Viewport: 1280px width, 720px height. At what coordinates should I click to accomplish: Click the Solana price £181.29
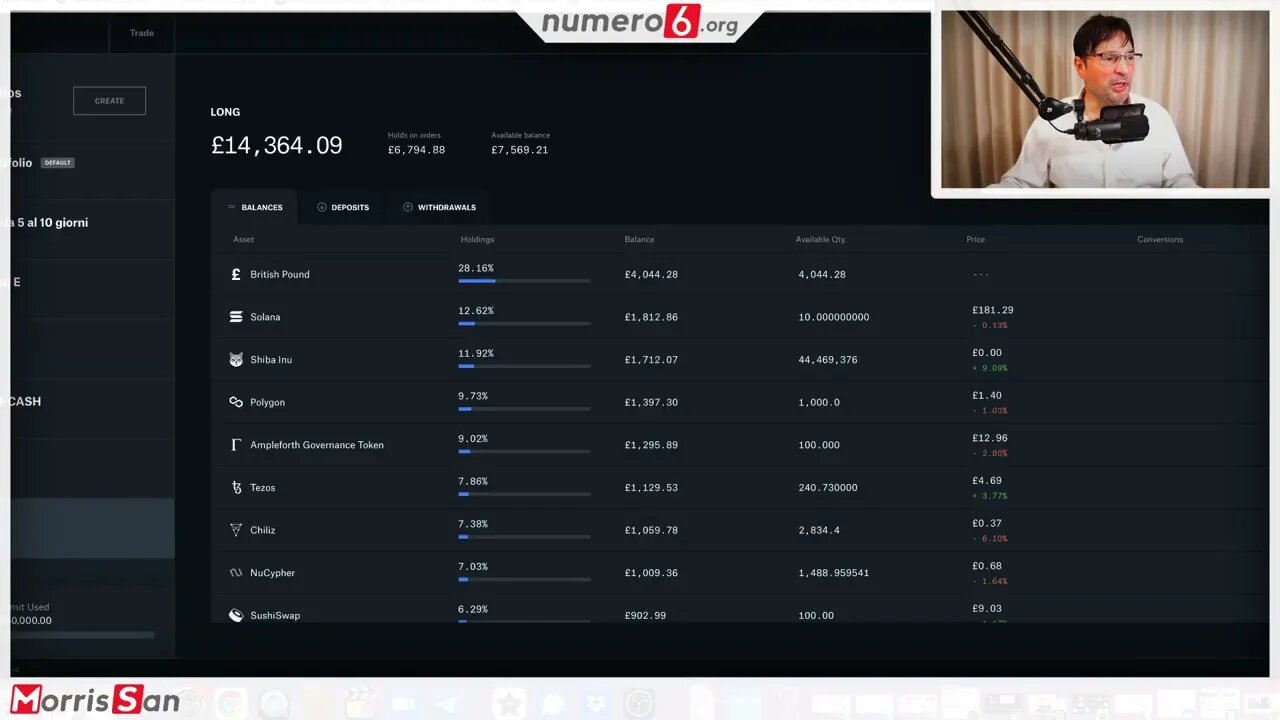(993, 310)
